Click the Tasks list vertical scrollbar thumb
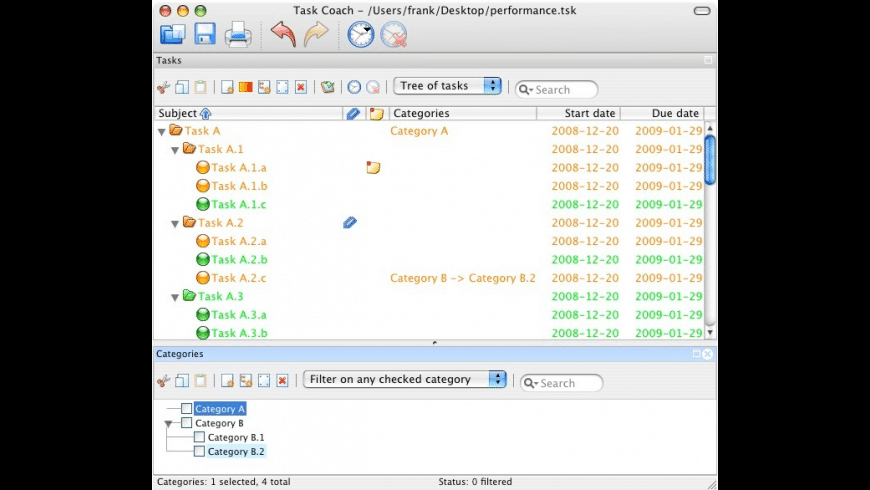870x490 pixels. pos(710,159)
